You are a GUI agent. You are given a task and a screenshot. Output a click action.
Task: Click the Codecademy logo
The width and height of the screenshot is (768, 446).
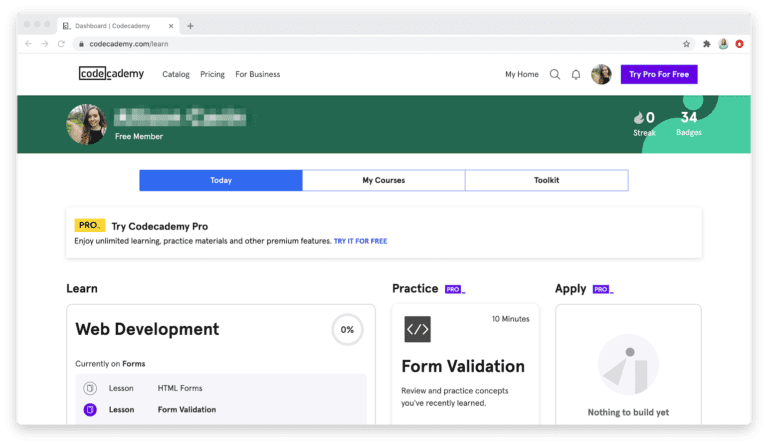point(111,74)
